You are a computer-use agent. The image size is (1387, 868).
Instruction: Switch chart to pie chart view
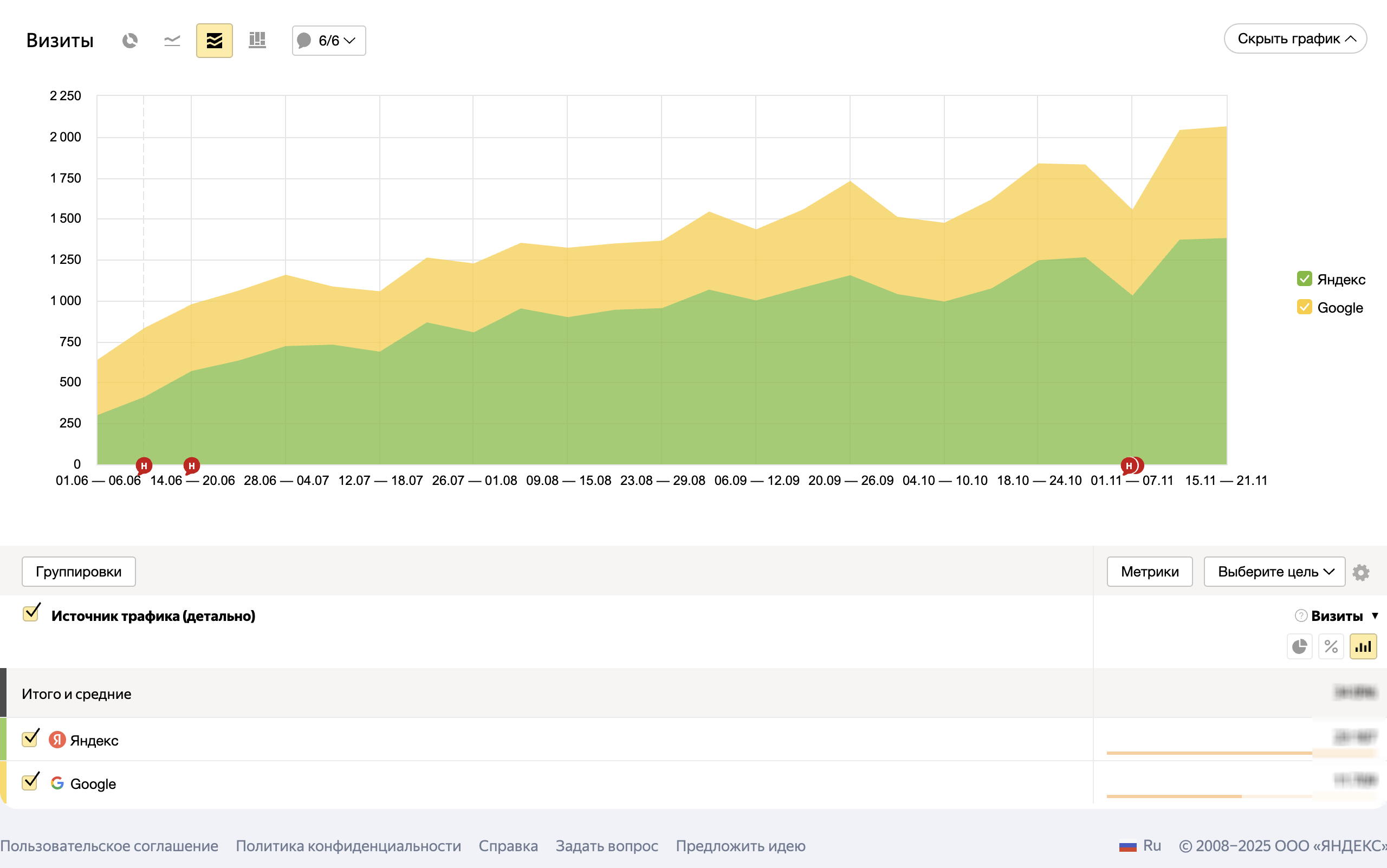pyautogui.click(x=129, y=41)
